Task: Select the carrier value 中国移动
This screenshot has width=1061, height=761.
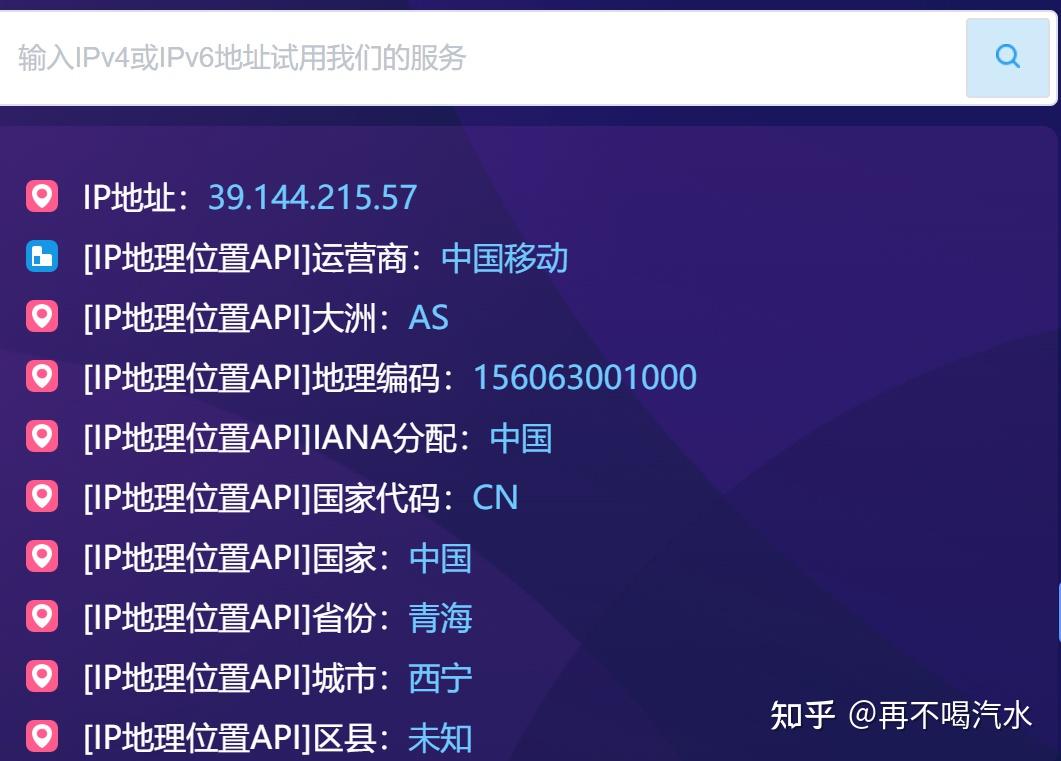Action: [505, 258]
